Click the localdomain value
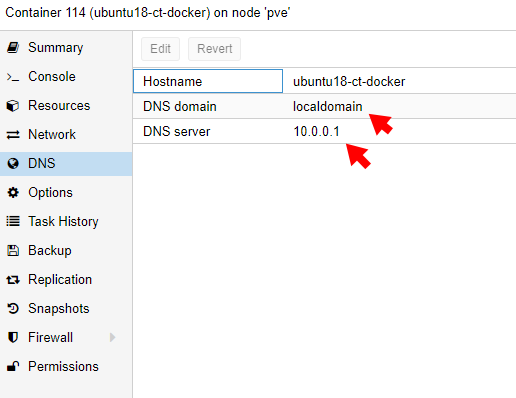516x398 pixels. point(327,107)
